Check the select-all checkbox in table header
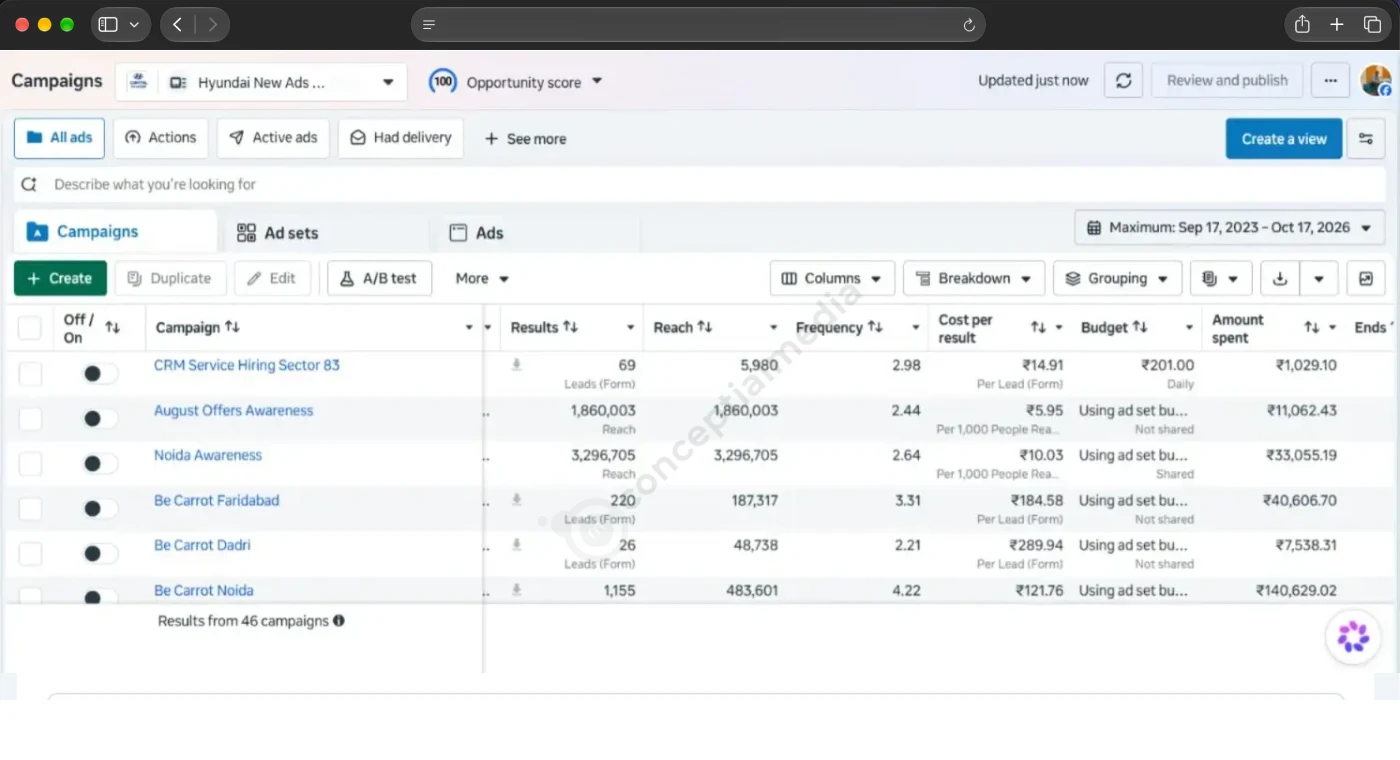The image size is (1400, 760). [30, 328]
